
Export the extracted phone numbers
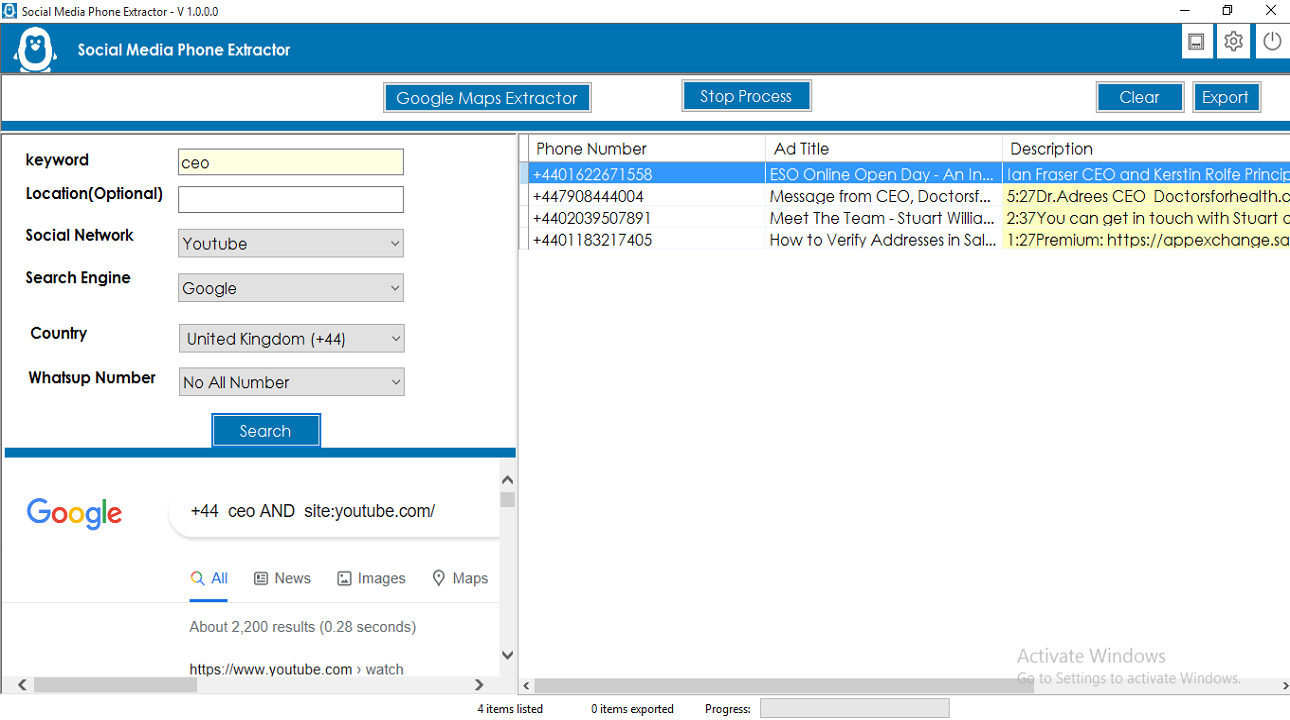pos(1226,96)
